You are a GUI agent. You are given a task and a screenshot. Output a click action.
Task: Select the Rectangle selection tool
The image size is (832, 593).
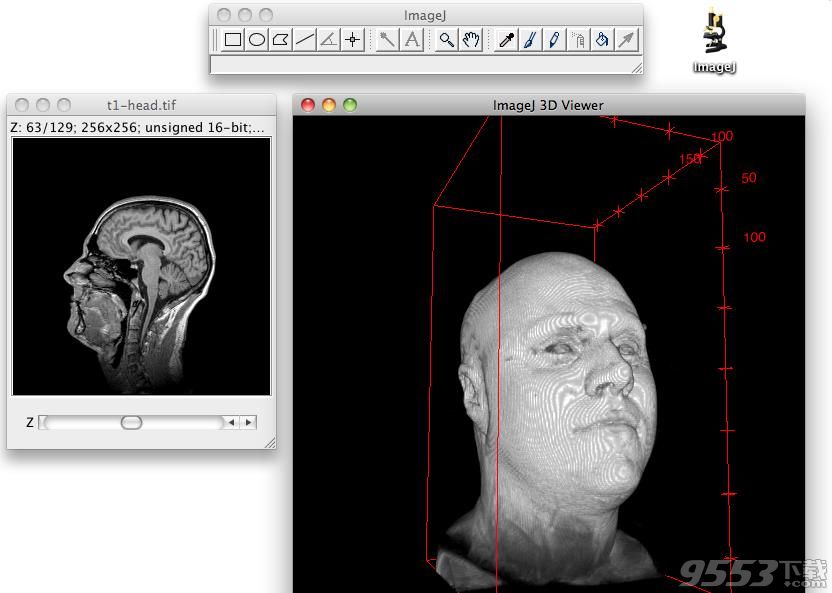pos(232,40)
